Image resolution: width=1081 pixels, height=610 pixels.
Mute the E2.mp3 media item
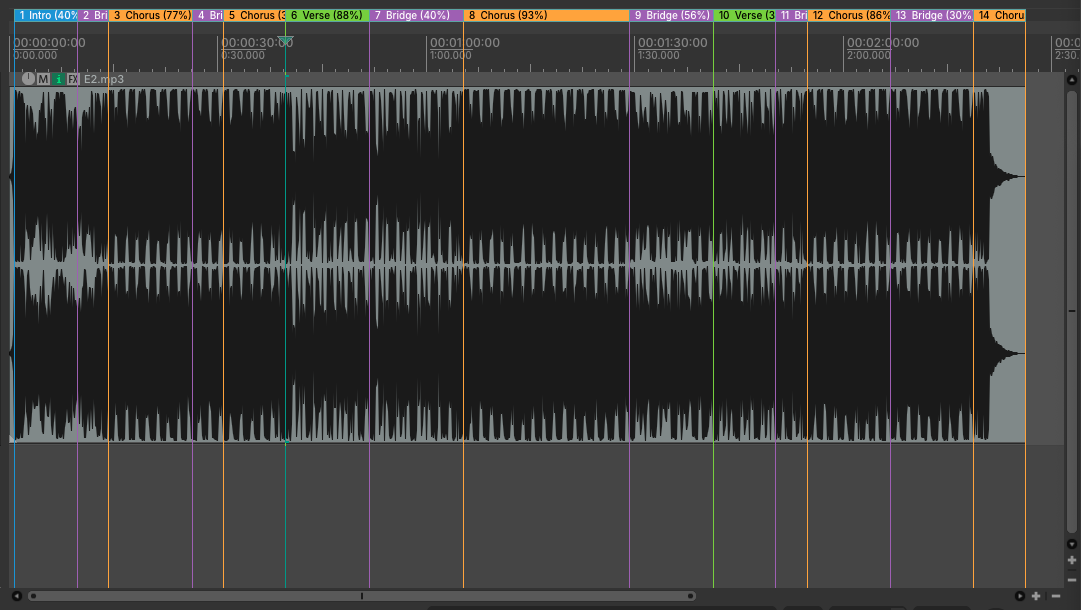[x=43, y=79]
